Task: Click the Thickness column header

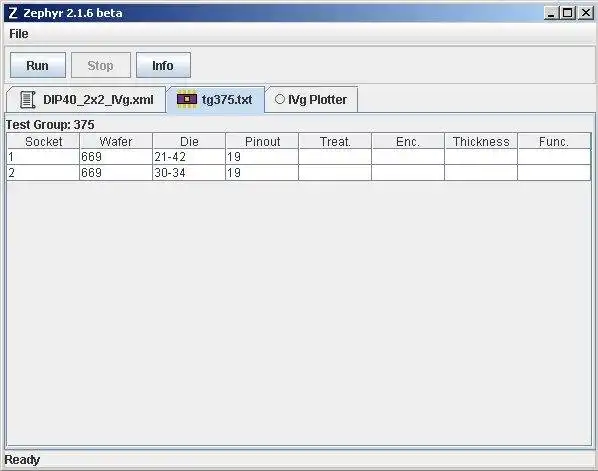Action: pos(481,141)
